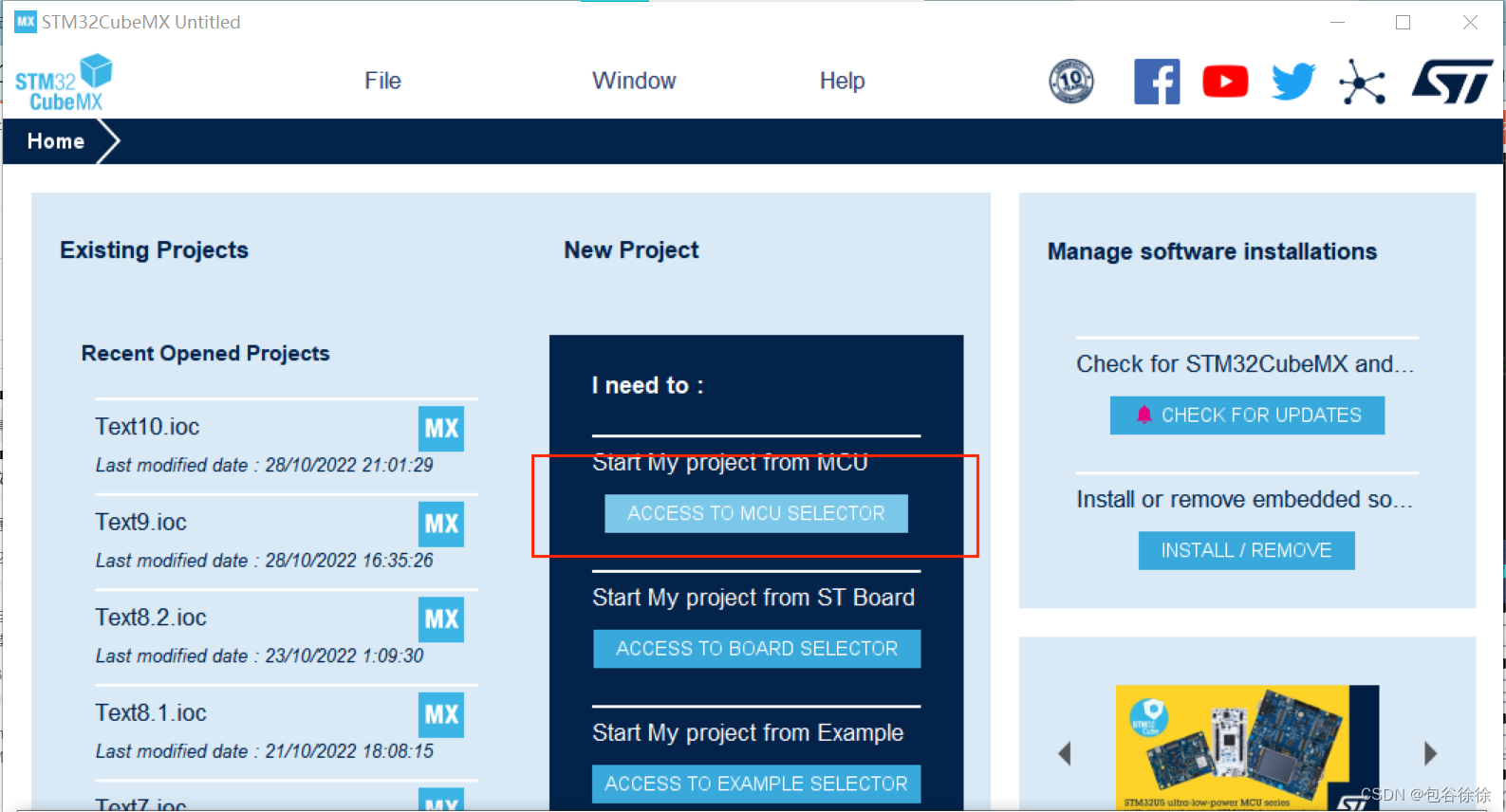Screen dimensions: 1506x812
Task: Open recent project Text8.1.ioc
Action: tap(151, 712)
